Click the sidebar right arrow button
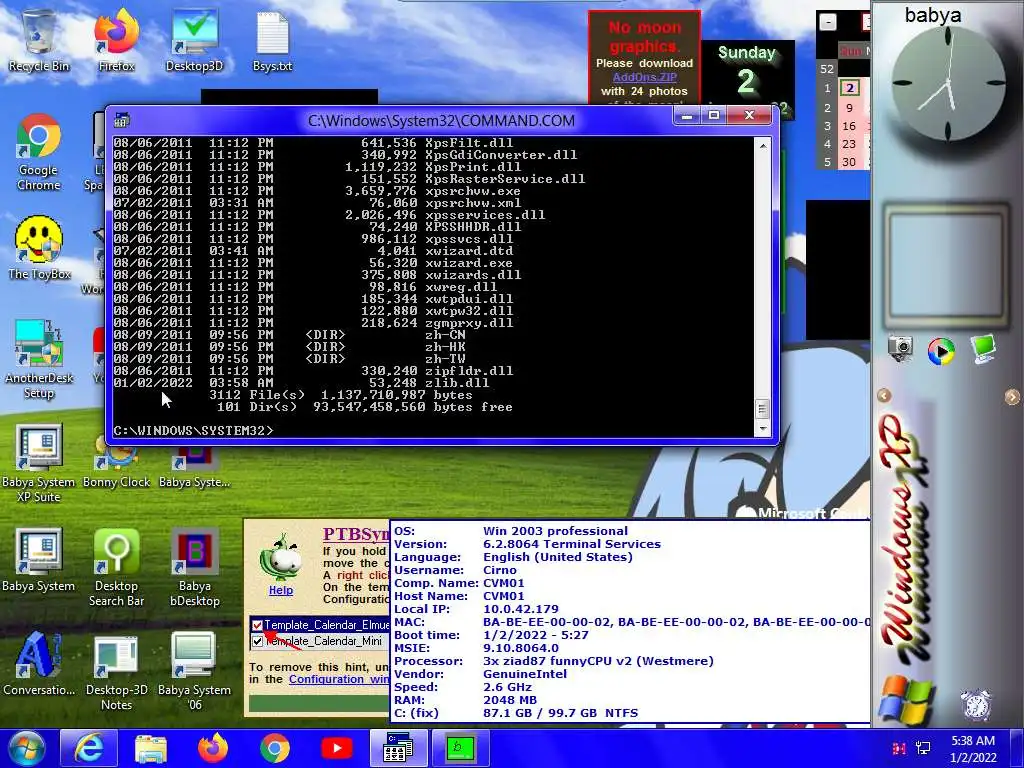The height and width of the screenshot is (768, 1024). (x=1012, y=396)
